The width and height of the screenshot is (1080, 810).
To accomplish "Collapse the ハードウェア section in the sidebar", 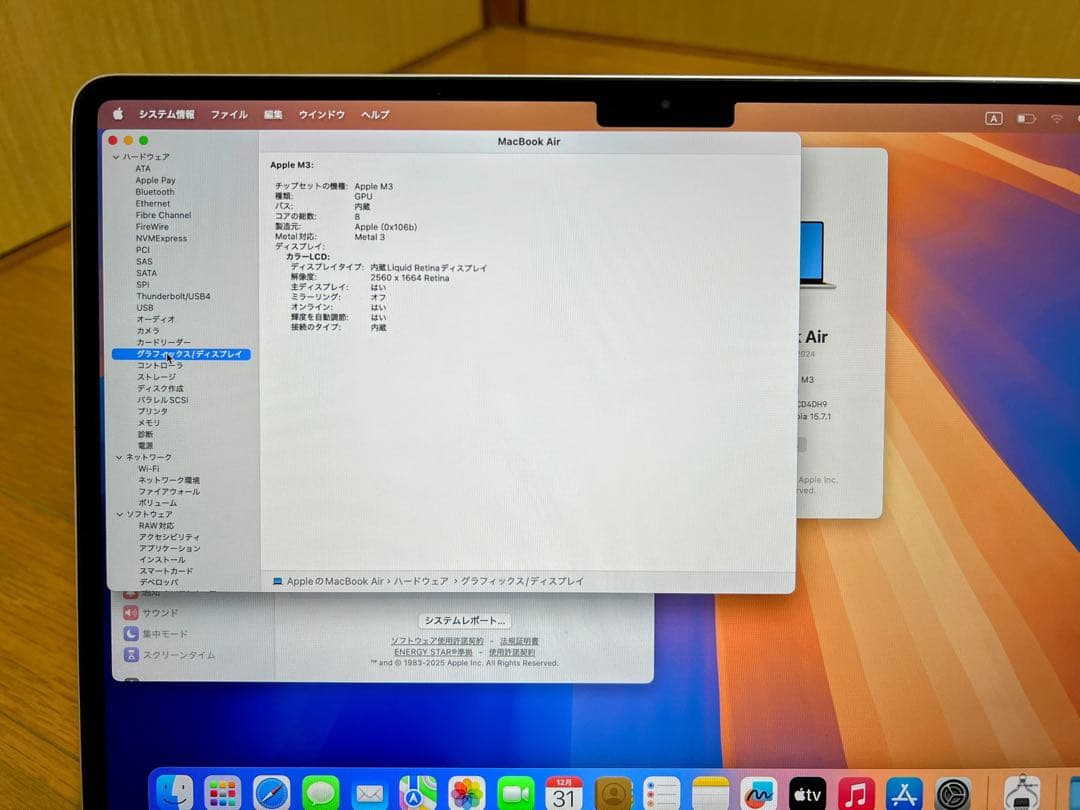I will [117, 157].
